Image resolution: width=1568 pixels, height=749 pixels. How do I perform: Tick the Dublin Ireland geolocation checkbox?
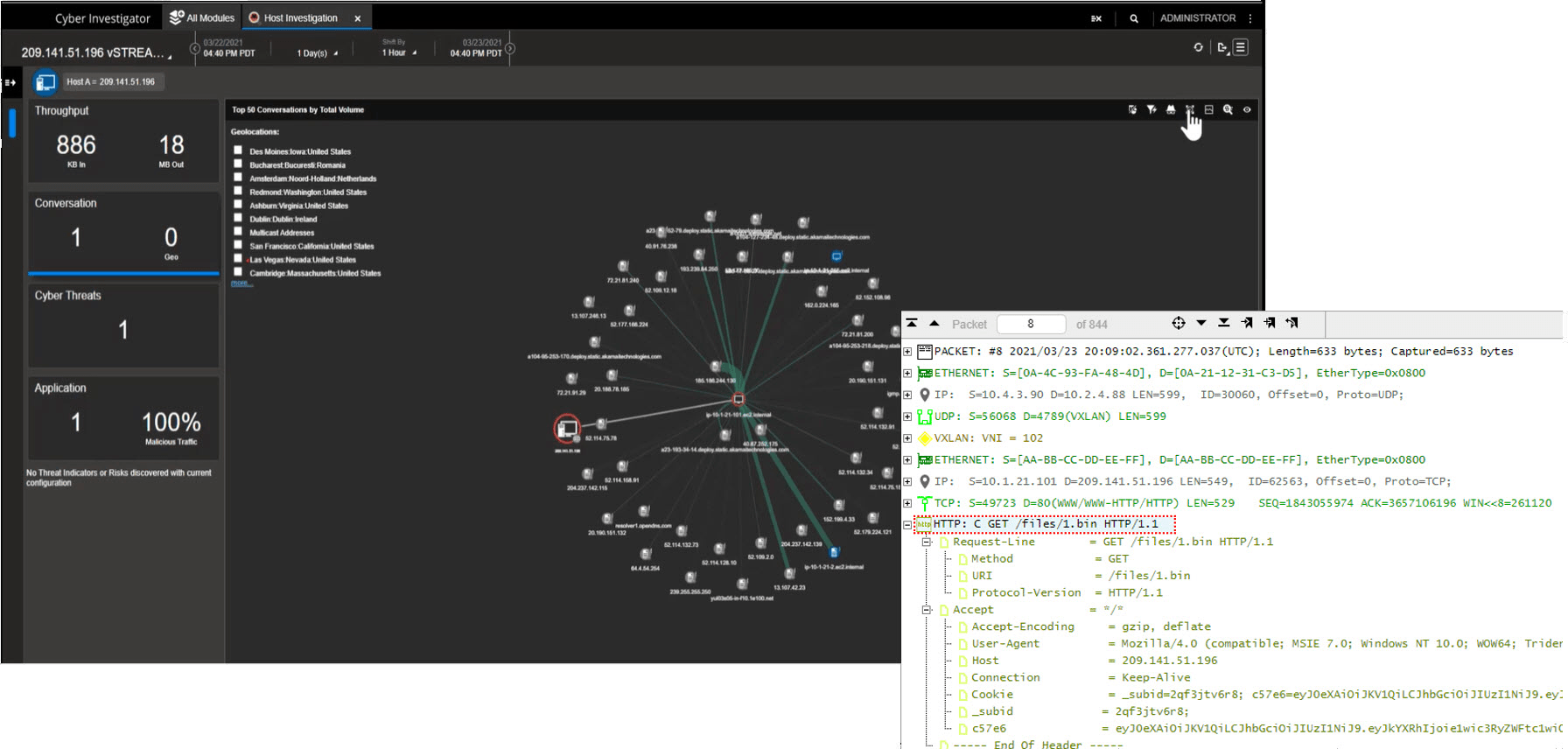pyautogui.click(x=238, y=219)
